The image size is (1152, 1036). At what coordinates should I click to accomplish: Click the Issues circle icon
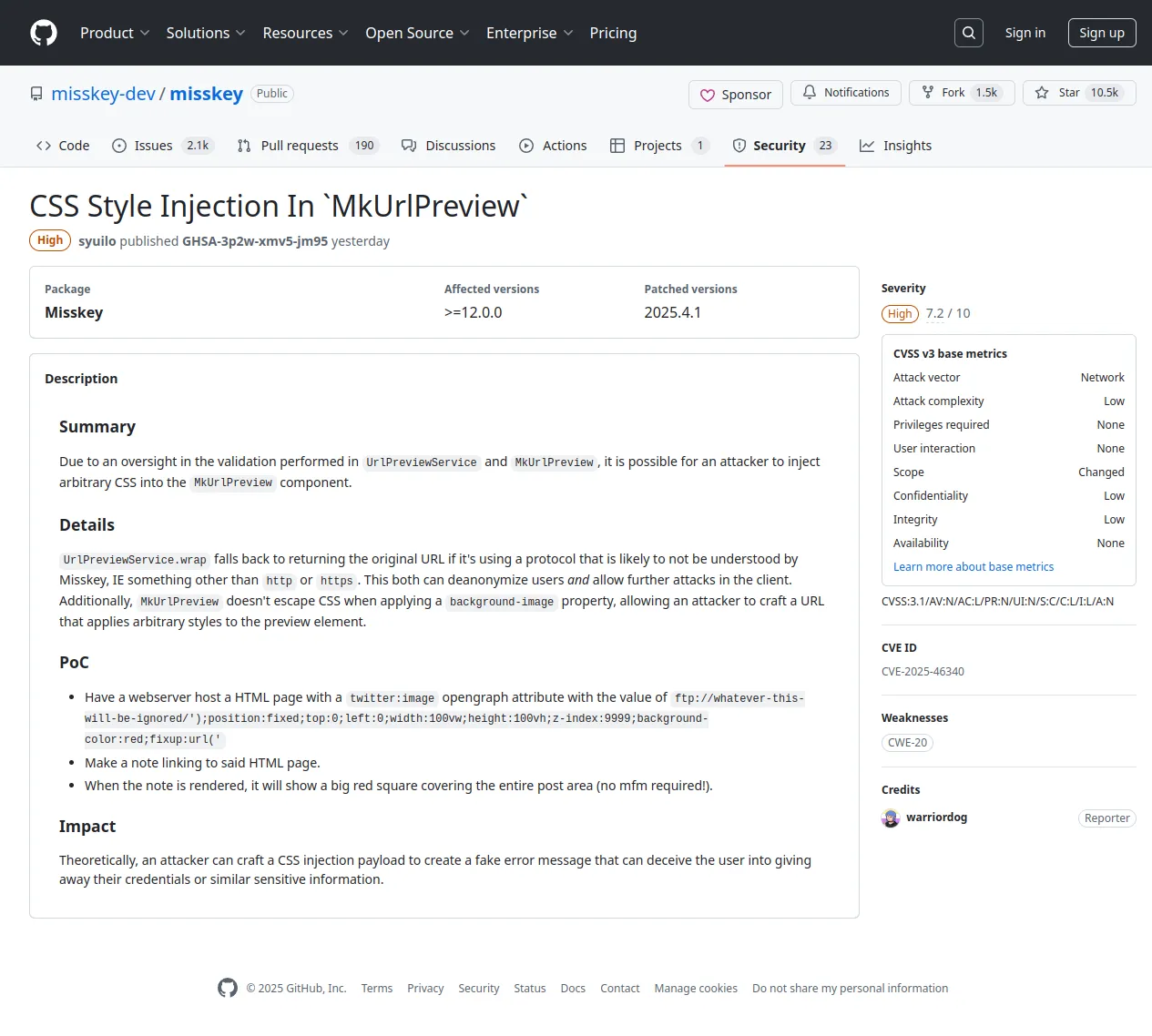tap(119, 146)
